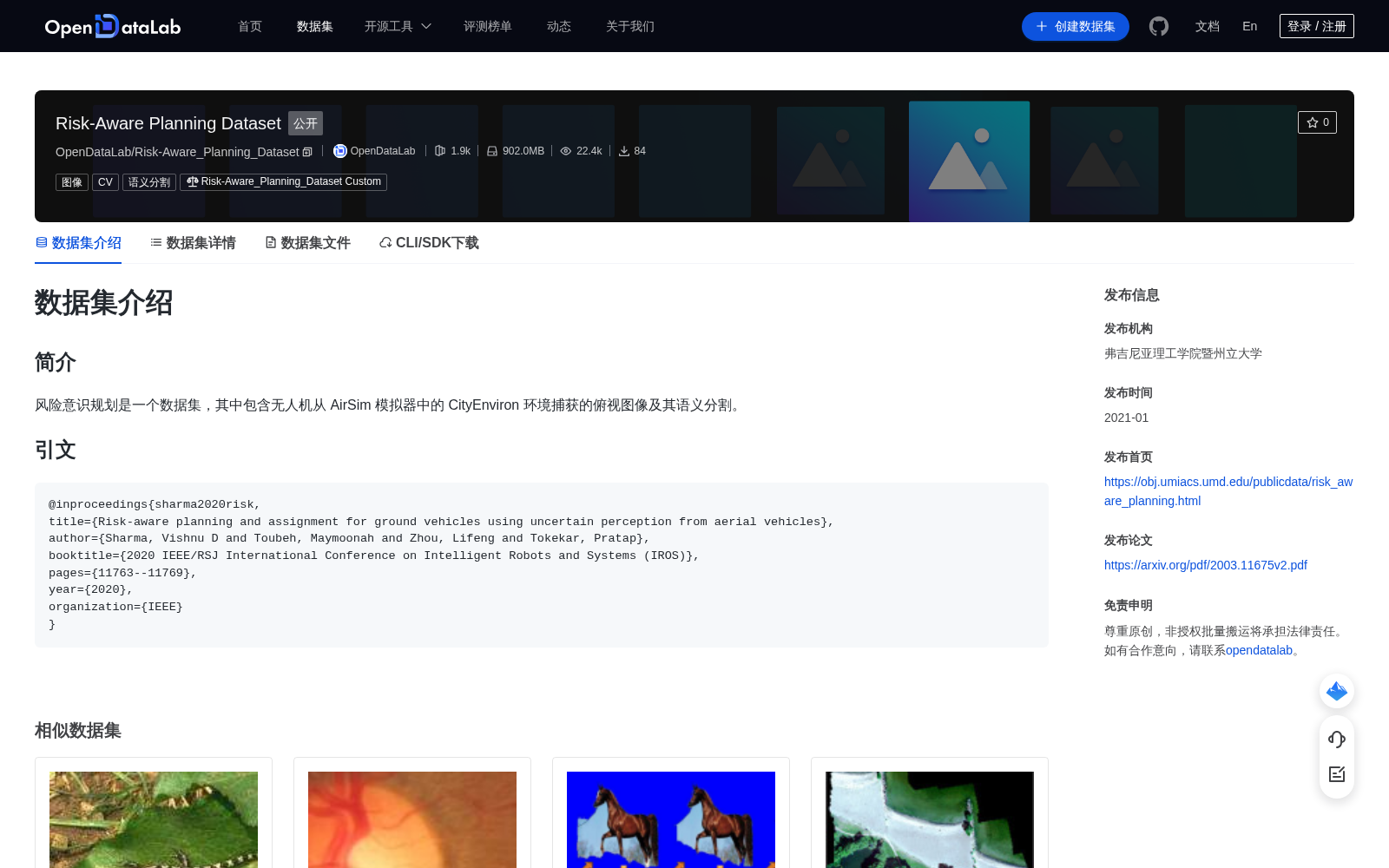Screen dimensions: 1389x868
Task: Switch to the 数据集详情 tab
Action: [193, 243]
